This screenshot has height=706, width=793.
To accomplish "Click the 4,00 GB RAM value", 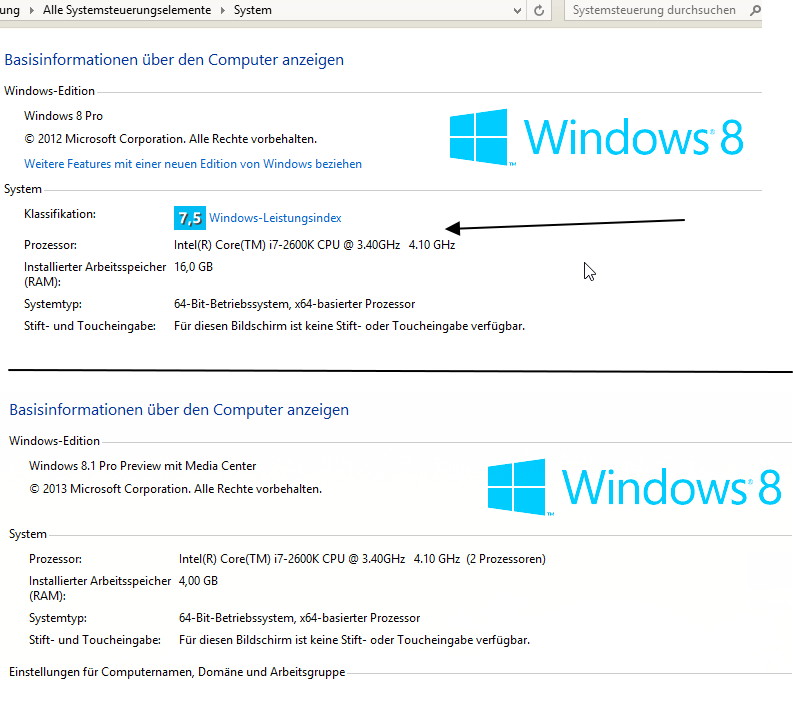I will click(x=198, y=581).
